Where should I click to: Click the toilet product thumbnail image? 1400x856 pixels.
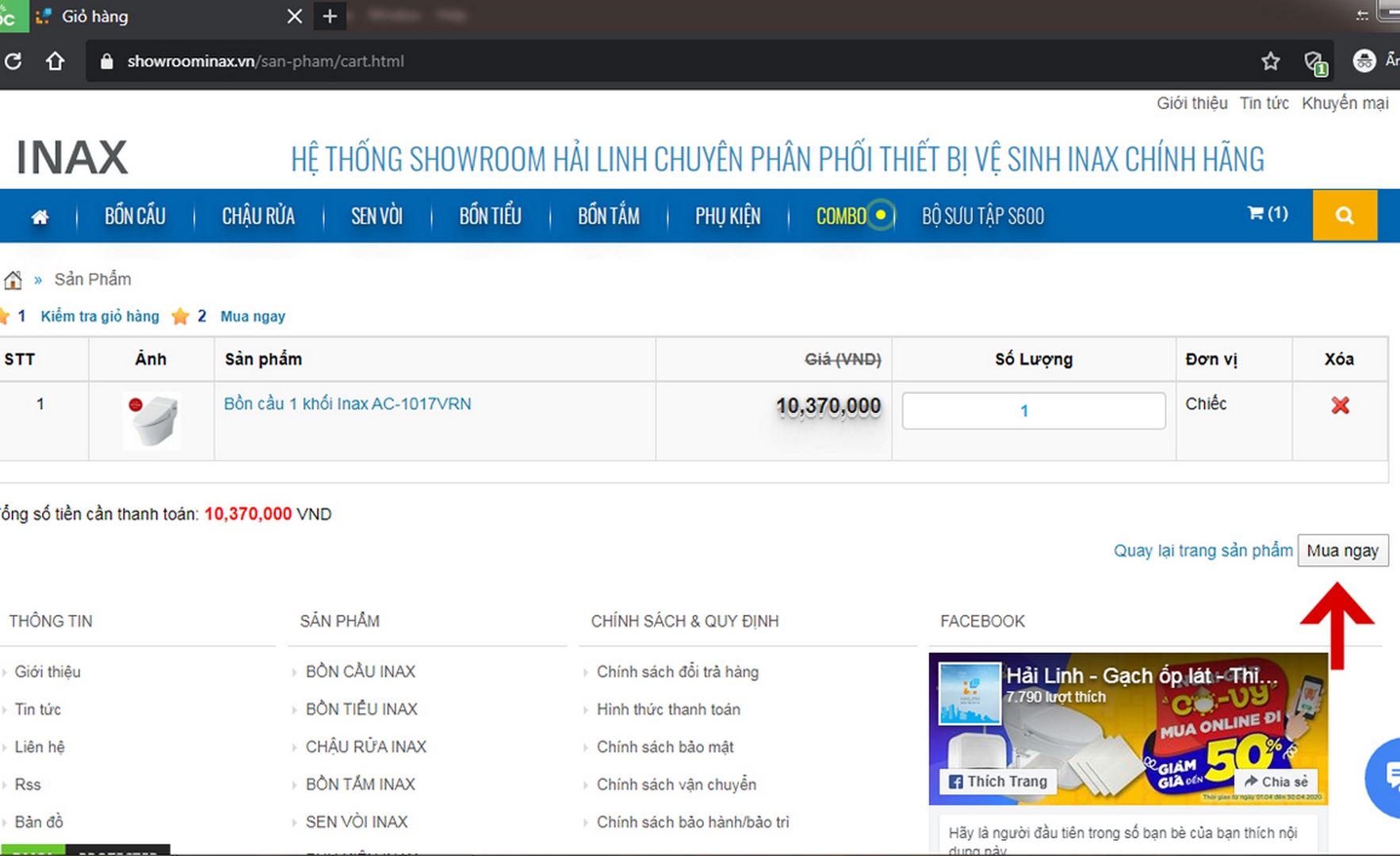coord(151,421)
